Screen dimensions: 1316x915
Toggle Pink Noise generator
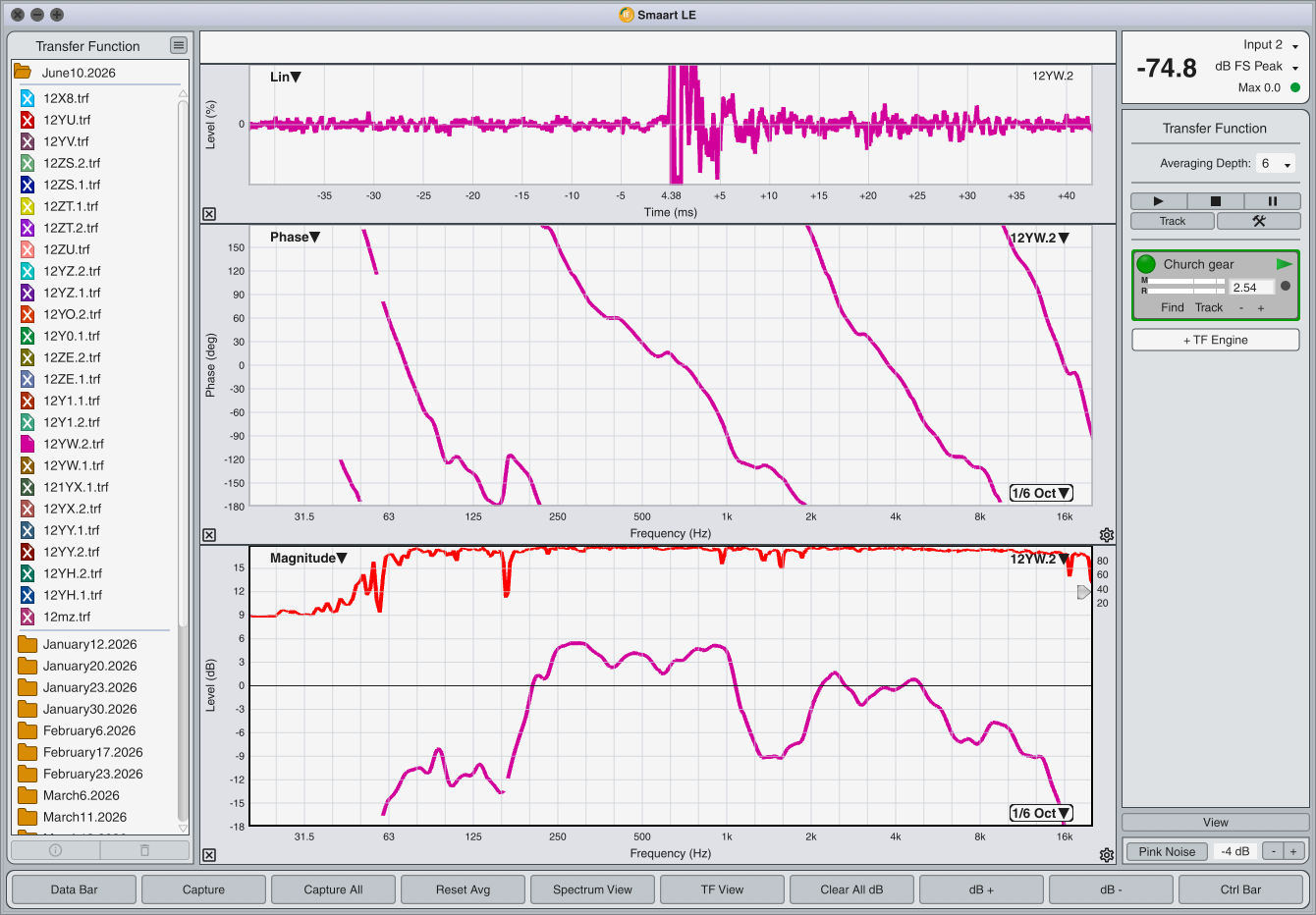pos(1167,851)
